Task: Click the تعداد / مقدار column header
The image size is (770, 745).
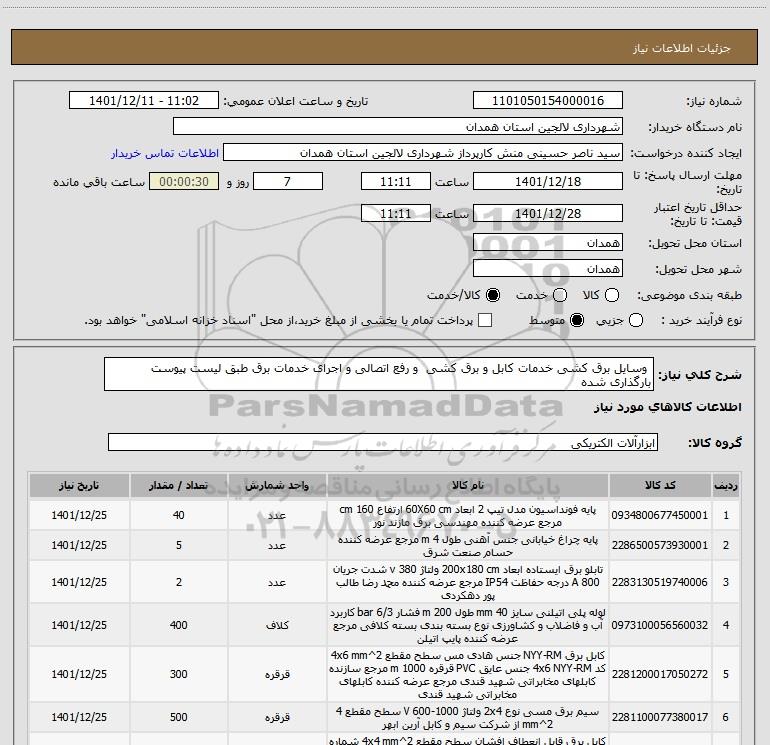Action: click(x=179, y=485)
